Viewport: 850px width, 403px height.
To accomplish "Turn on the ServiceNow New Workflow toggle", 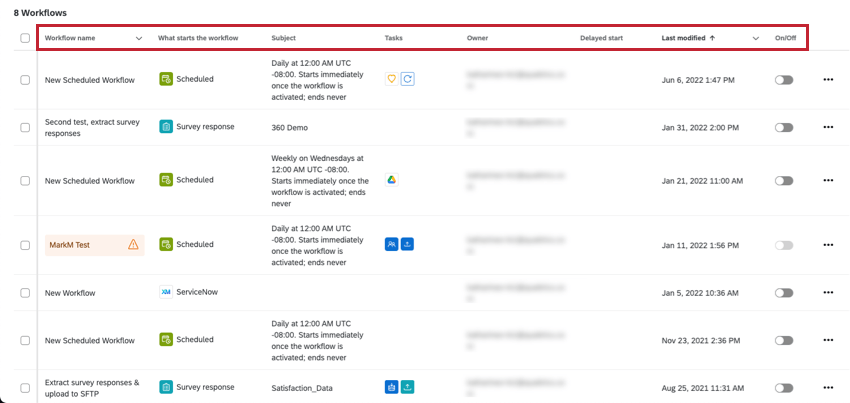I will click(x=784, y=292).
